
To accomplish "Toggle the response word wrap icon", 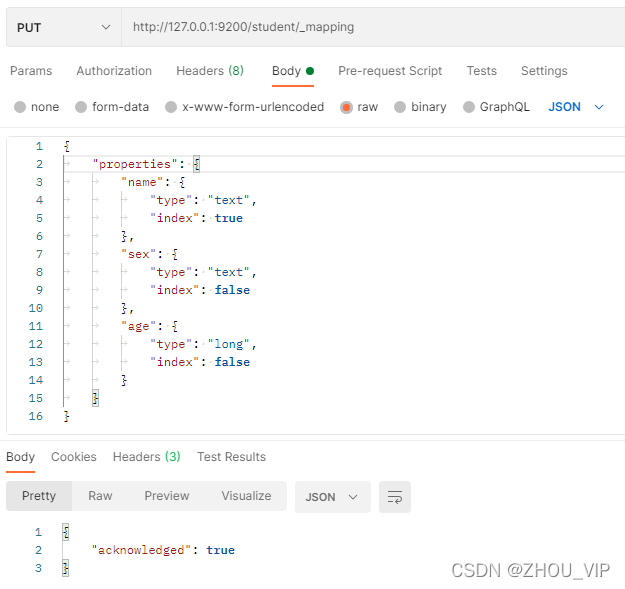I will 395,497.
